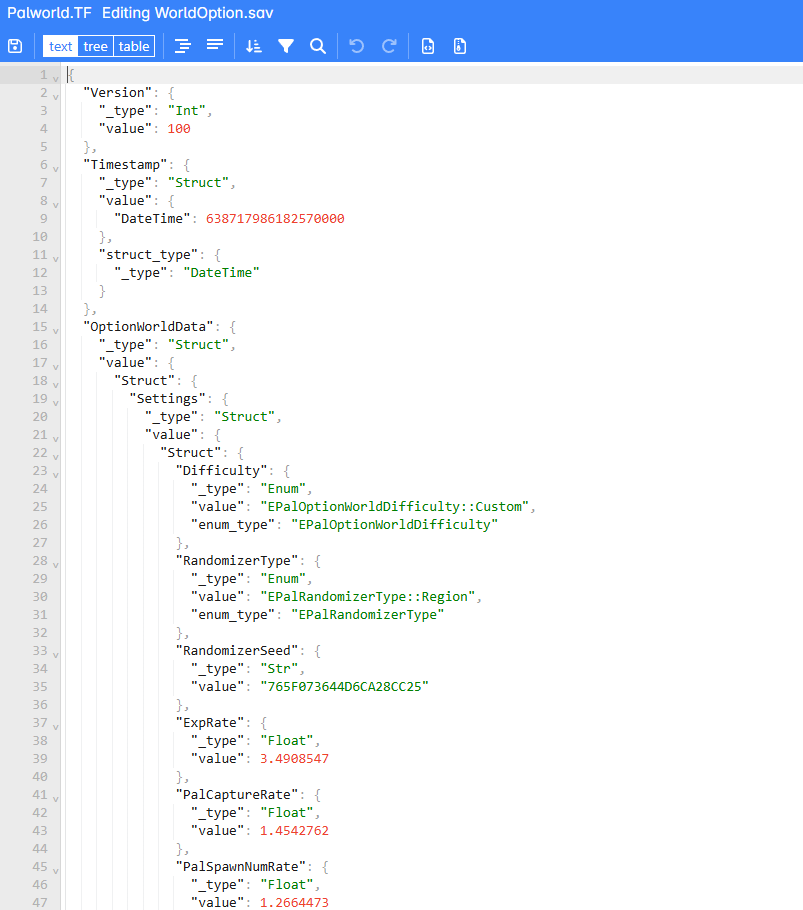803x910 pixels.
Task: Click the "RandomizerSeed" key
Action: click(x=237, y=651)
